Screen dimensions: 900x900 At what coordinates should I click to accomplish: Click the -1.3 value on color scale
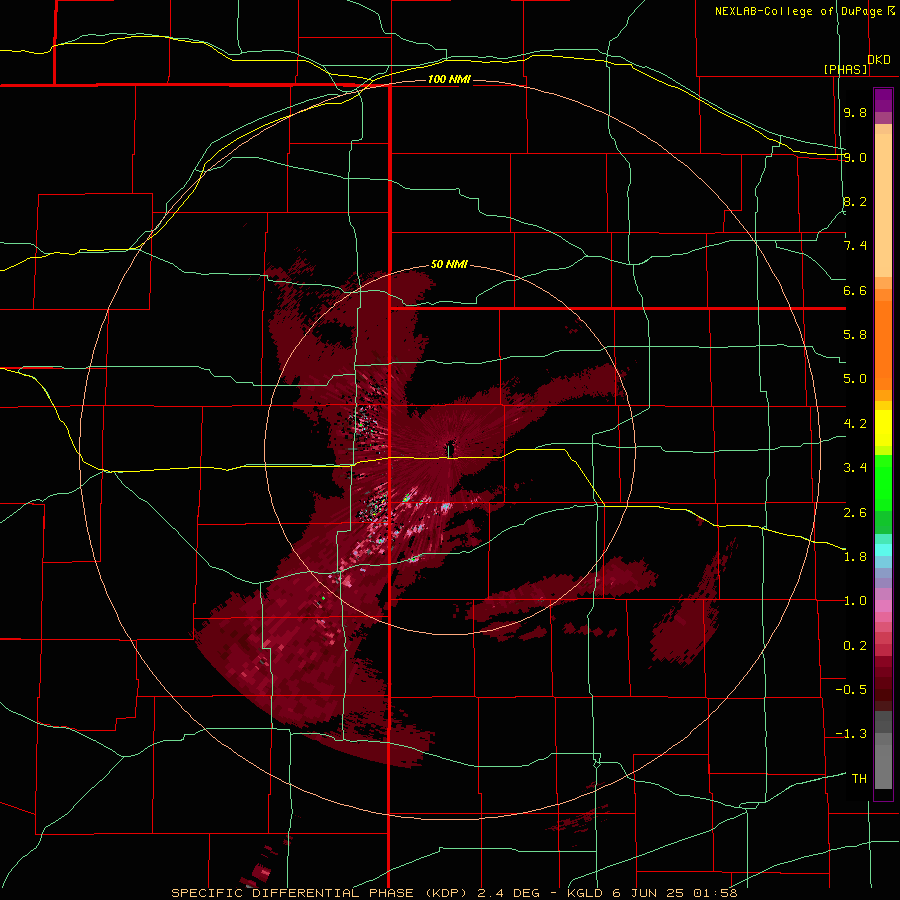click(851, 734)
